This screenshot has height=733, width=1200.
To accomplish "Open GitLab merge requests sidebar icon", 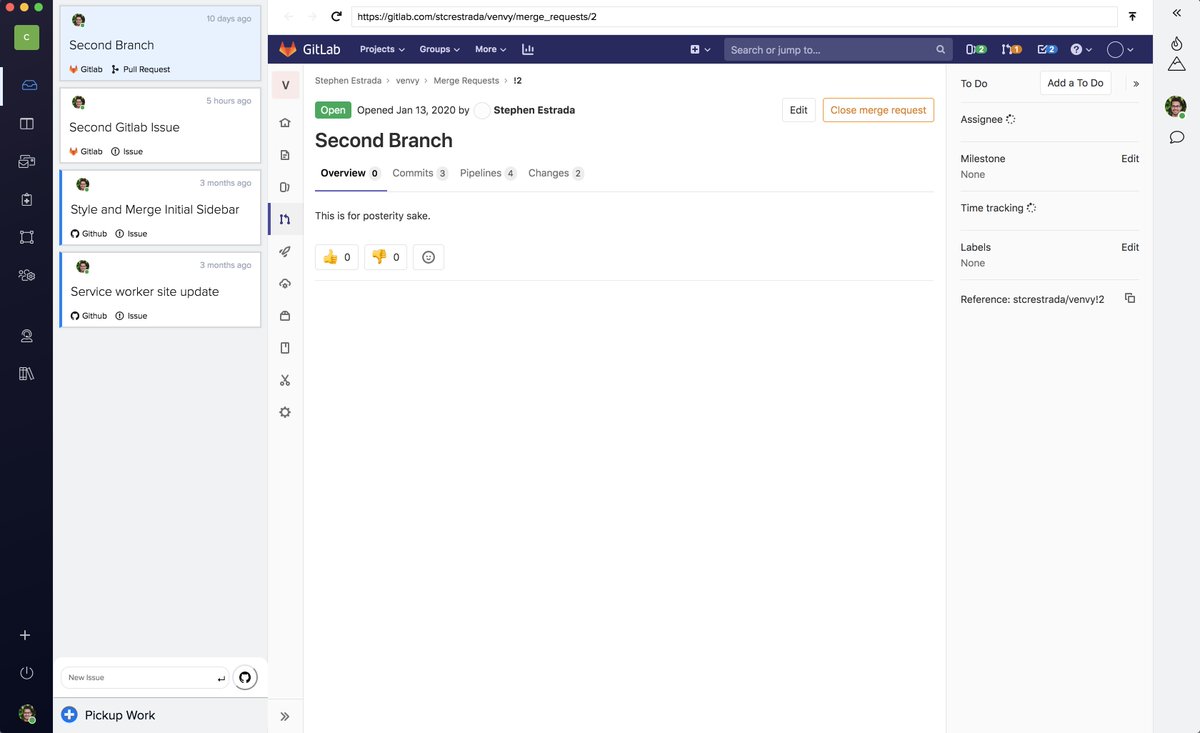I will click(285, 219).
